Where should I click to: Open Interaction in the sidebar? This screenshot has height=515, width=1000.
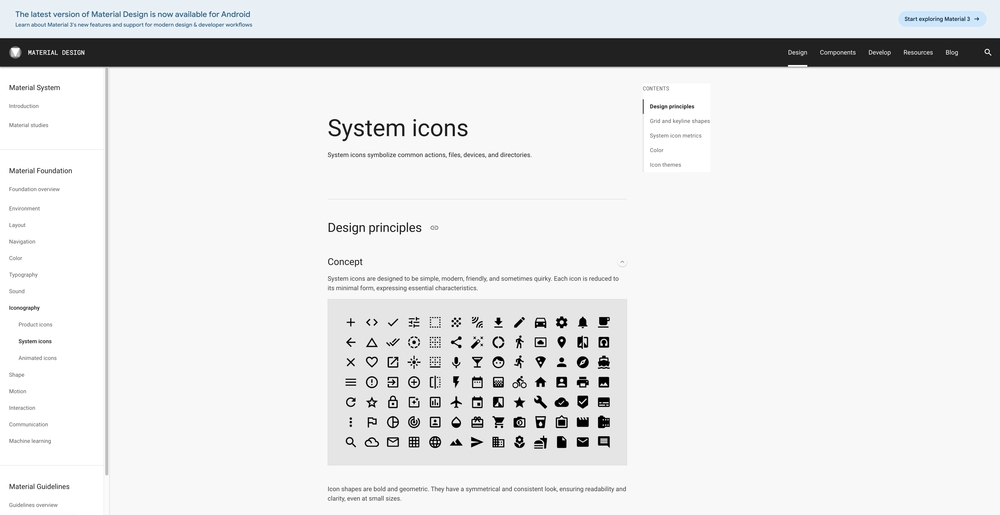tap(22, 408)
